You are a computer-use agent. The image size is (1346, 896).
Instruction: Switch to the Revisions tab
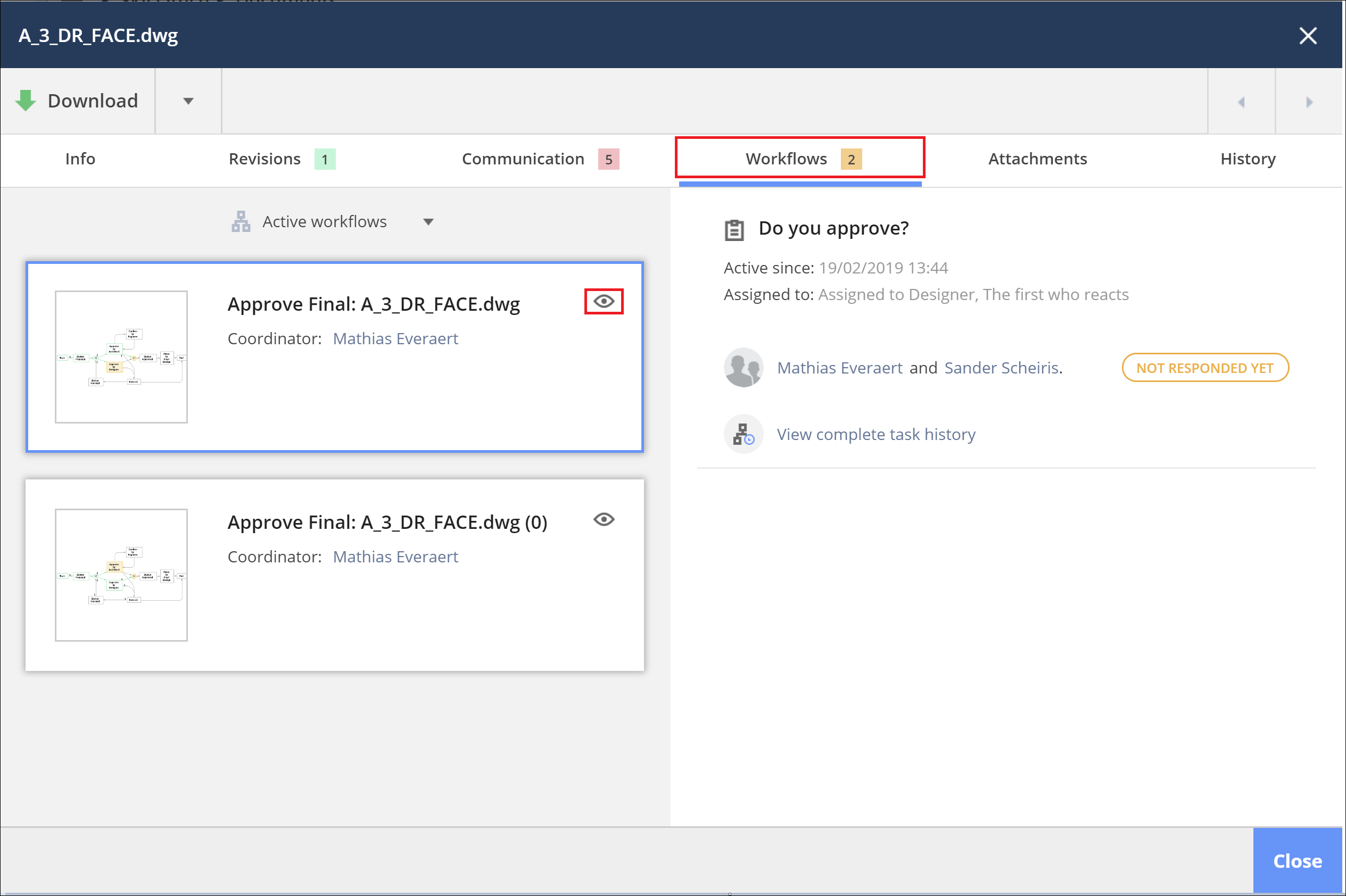pyautogui.click(x=280, y=158)
